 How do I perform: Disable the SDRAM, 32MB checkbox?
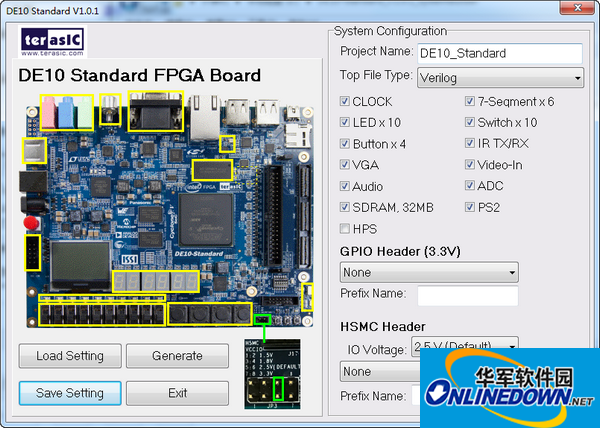(345, 208)
